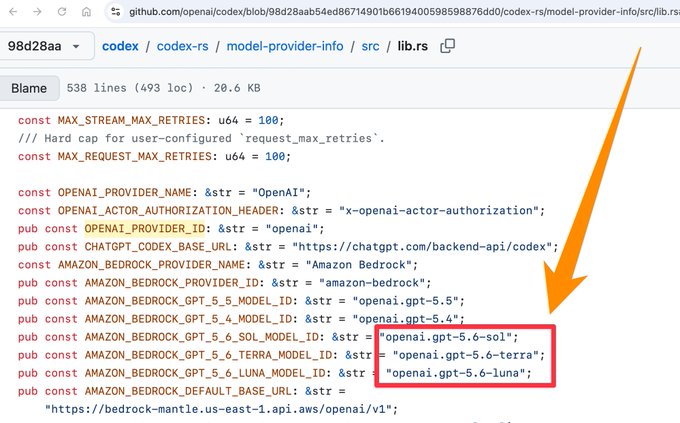Copy file path with the copy icon
Screen dimensions: 680x423
pos(448,46)
